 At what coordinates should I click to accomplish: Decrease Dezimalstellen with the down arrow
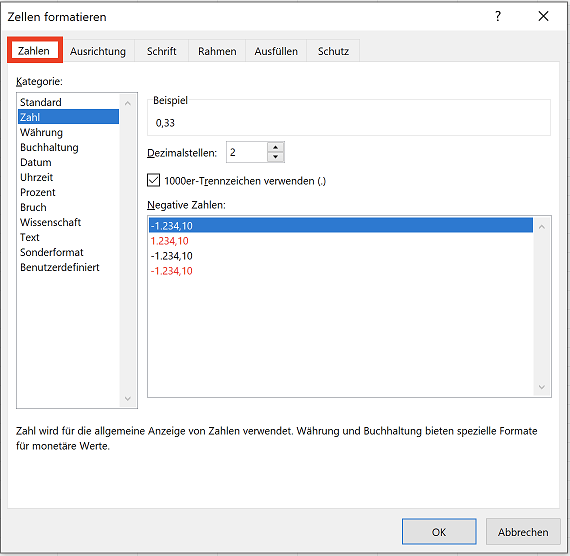(x=276, y=157)
